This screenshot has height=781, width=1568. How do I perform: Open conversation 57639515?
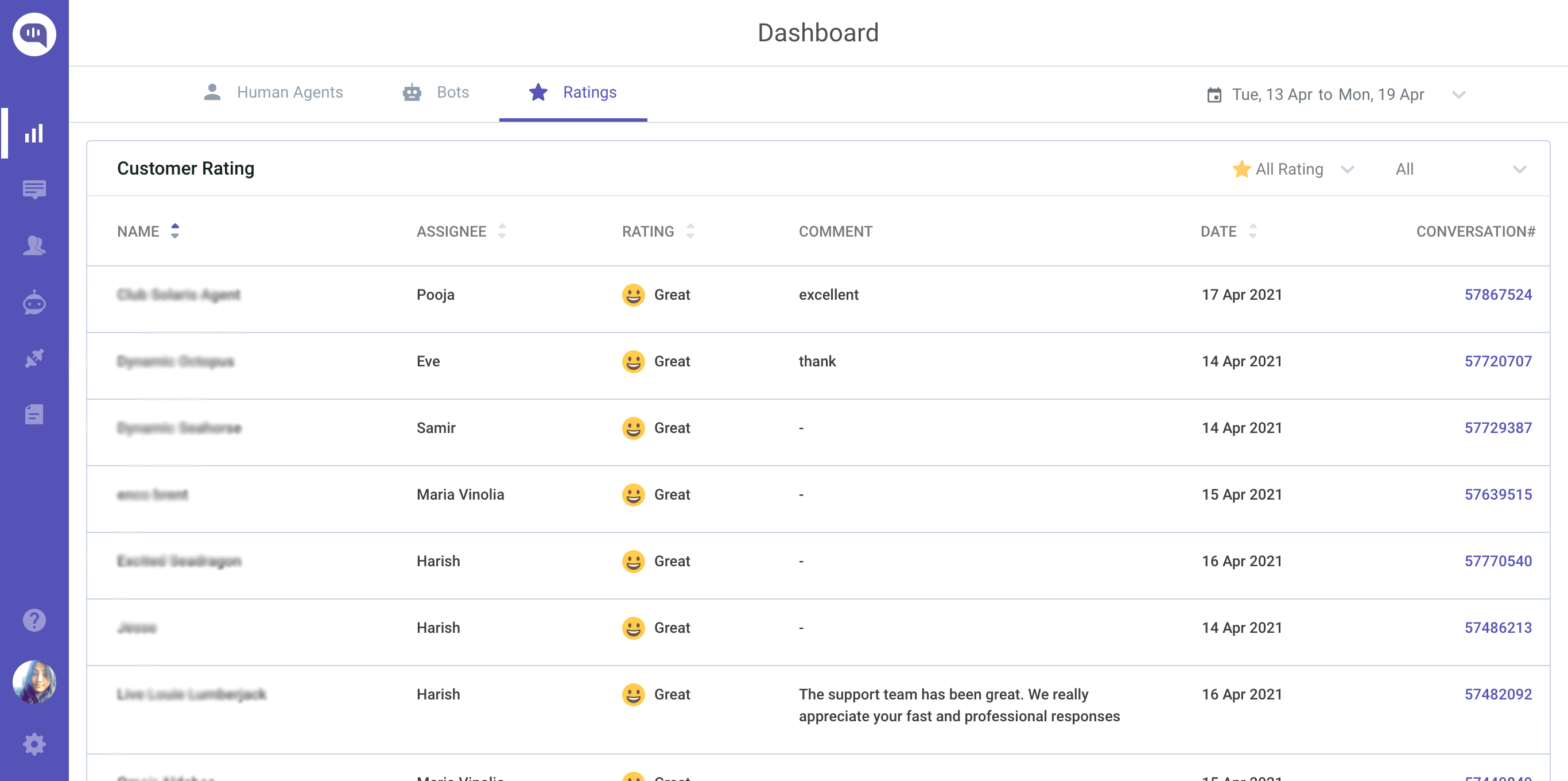[1498, 494]
